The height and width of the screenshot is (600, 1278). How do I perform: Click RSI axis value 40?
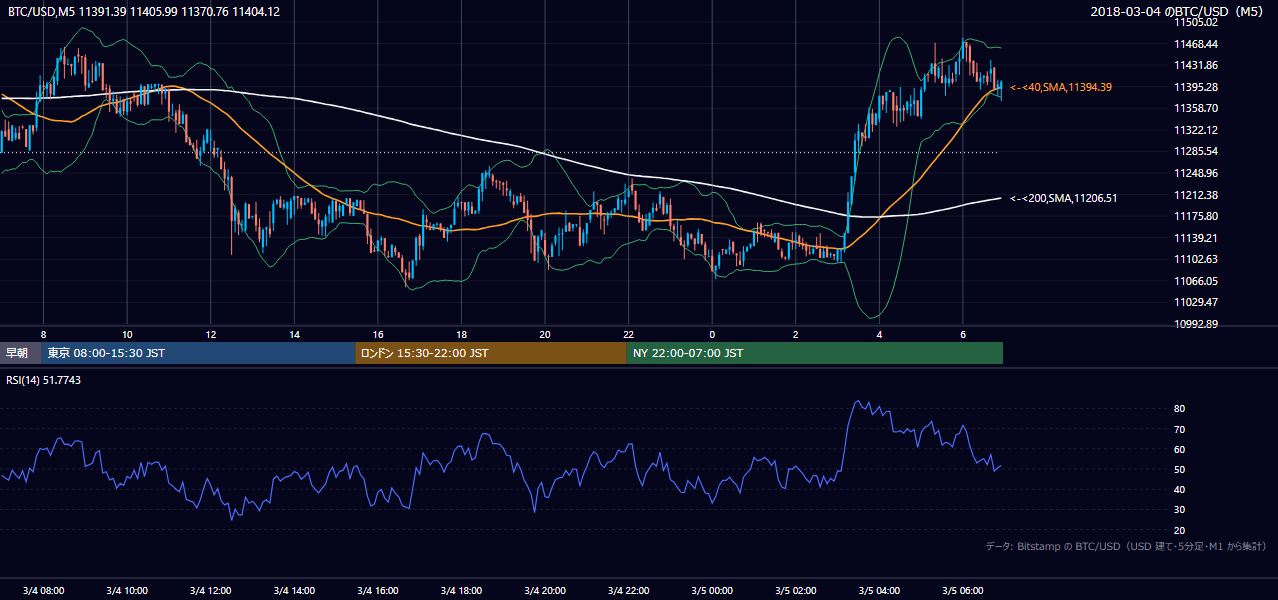click(x=1179, y=489)
